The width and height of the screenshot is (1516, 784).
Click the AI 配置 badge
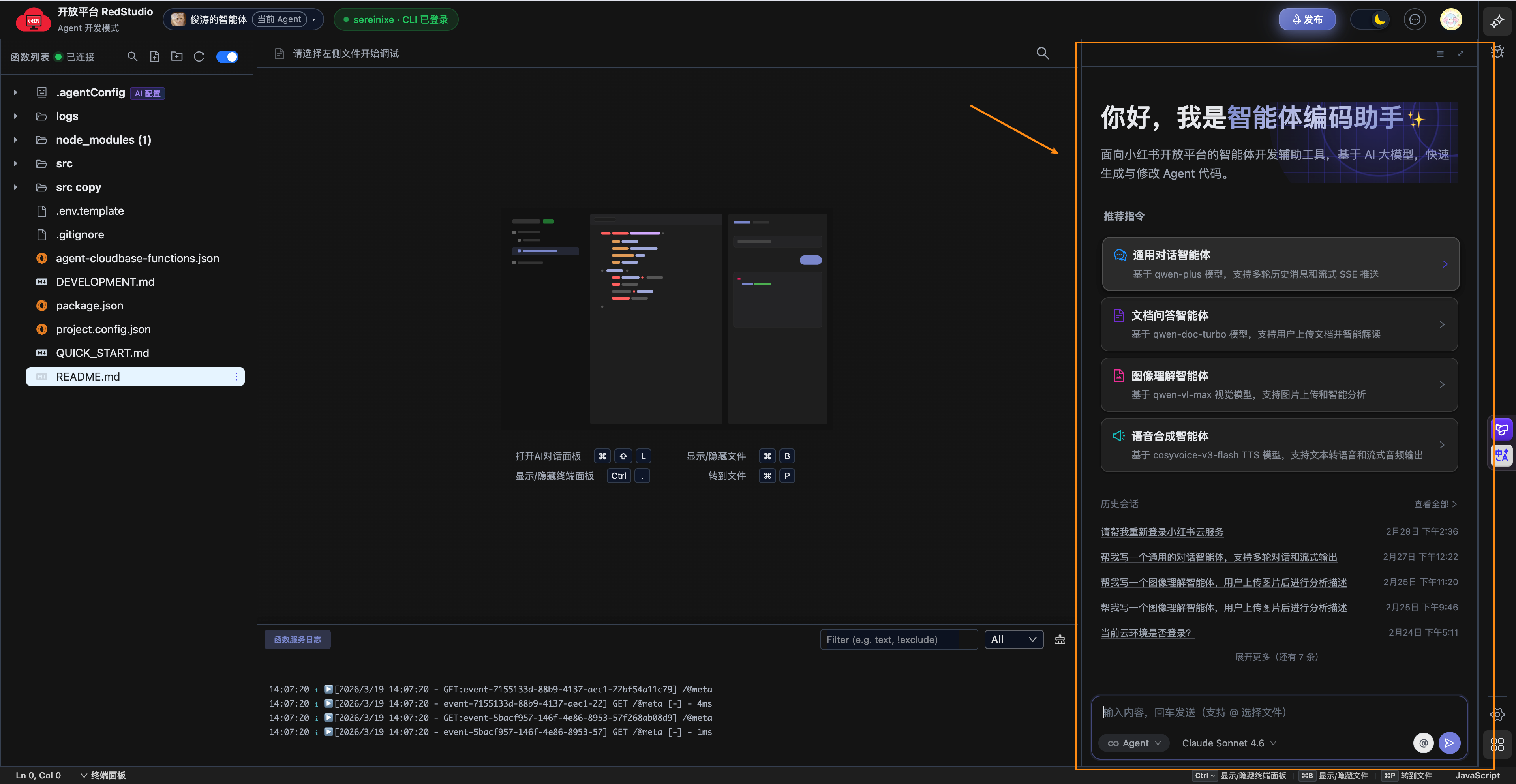(x=147, y=93)
